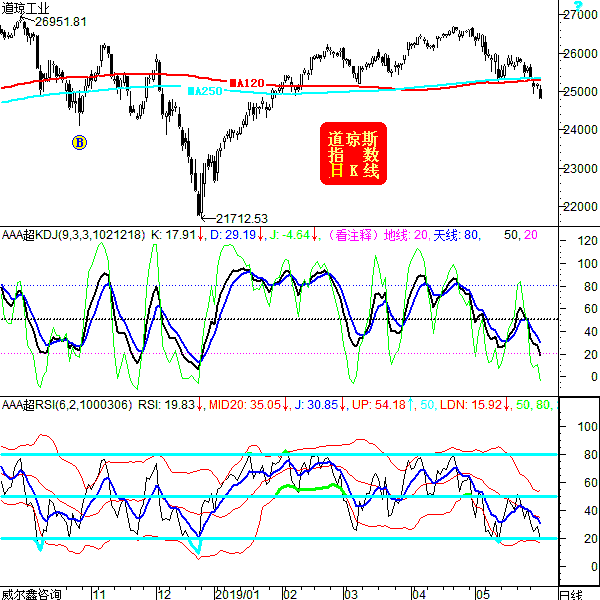This screenshot has height=600, width=600.
Task: Click the J: 30.85 value in RSI header
Action: tap(316, 404)
